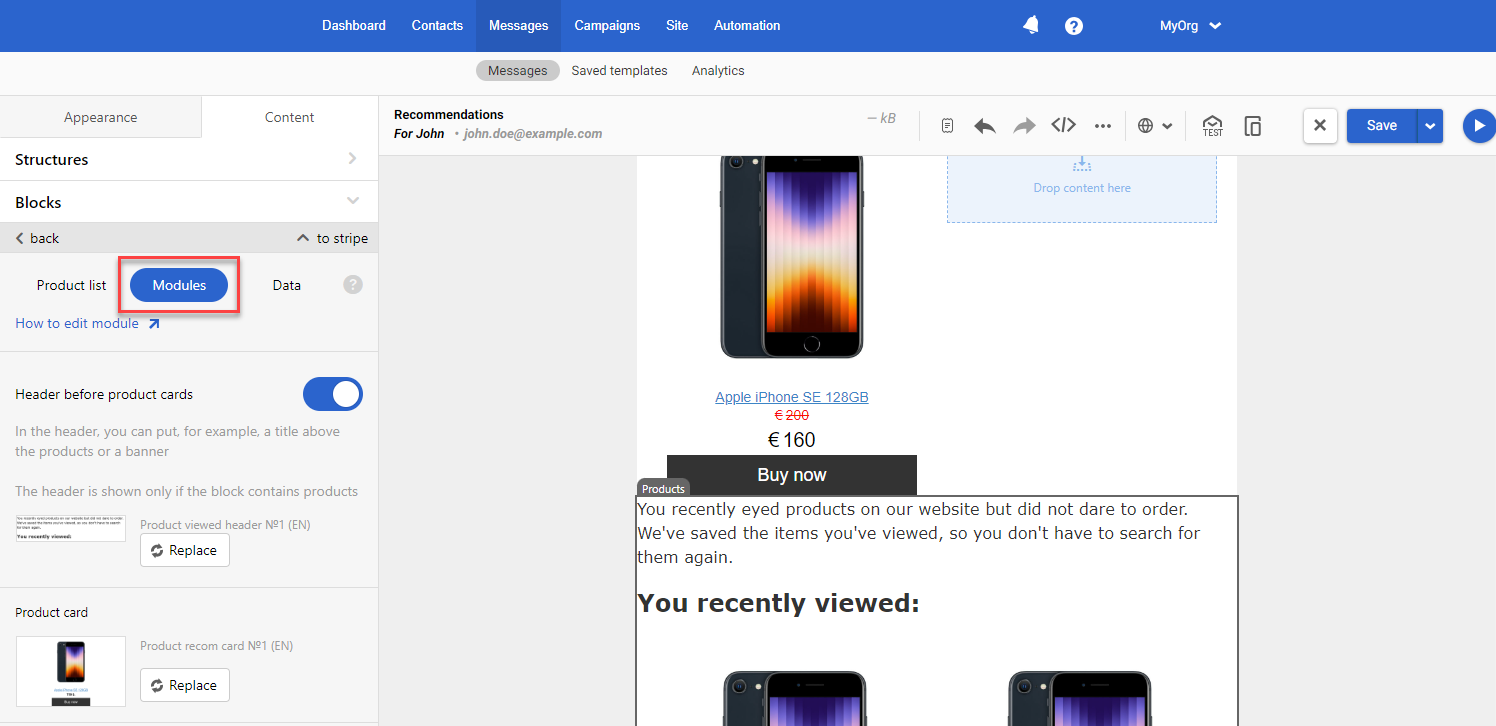Screen dimensions: 1496x726
Task: Open the Save dropdown arrow
Action: click(1430, 126)
